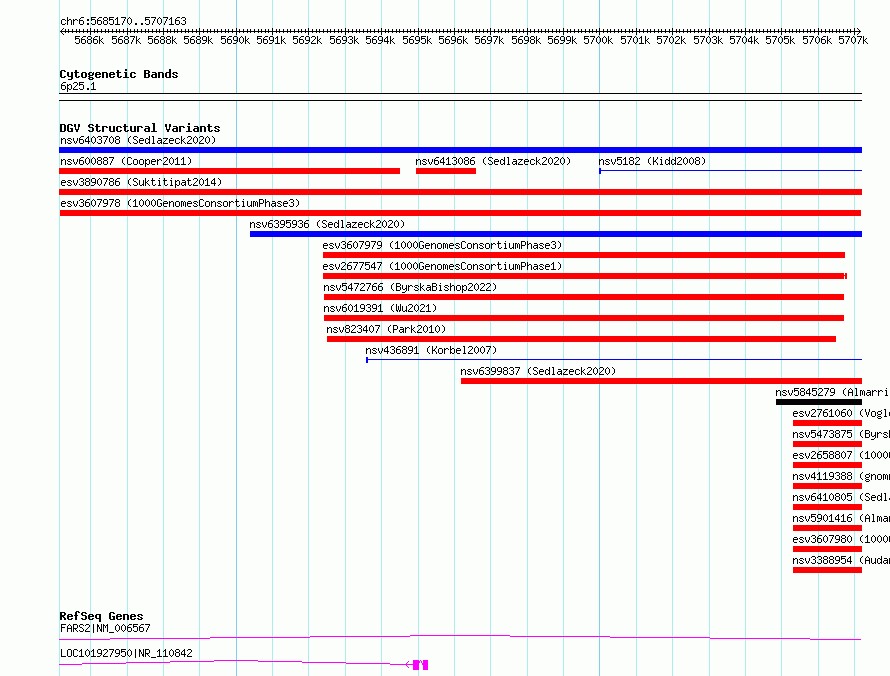
Task: Click the red bar under nsv6399837
Action: [x=661, y=381]
